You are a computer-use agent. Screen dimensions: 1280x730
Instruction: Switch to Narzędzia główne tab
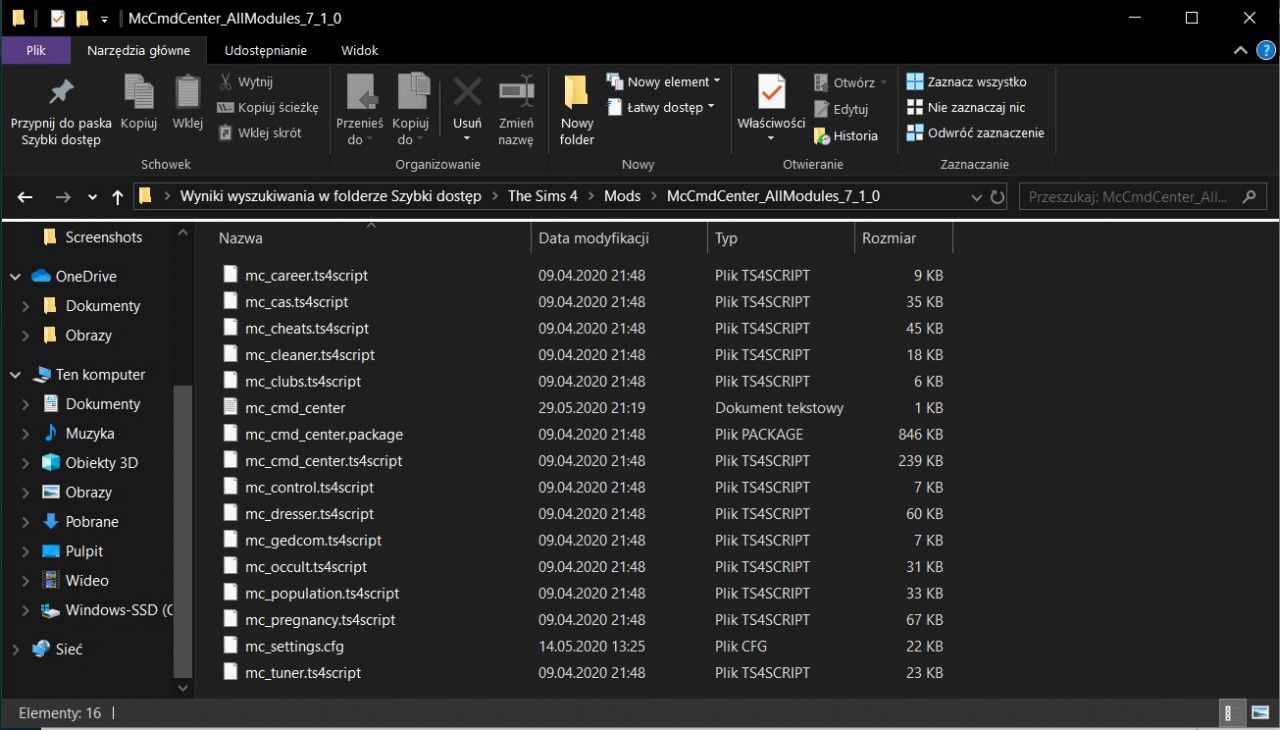click(138, 50)
